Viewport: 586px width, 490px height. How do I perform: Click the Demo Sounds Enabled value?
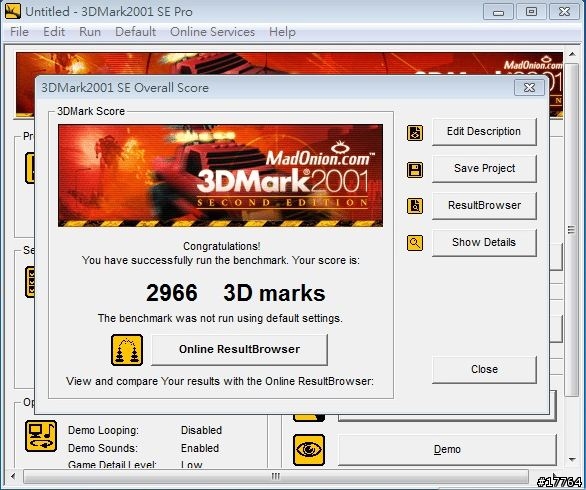[x=200, y=448]
